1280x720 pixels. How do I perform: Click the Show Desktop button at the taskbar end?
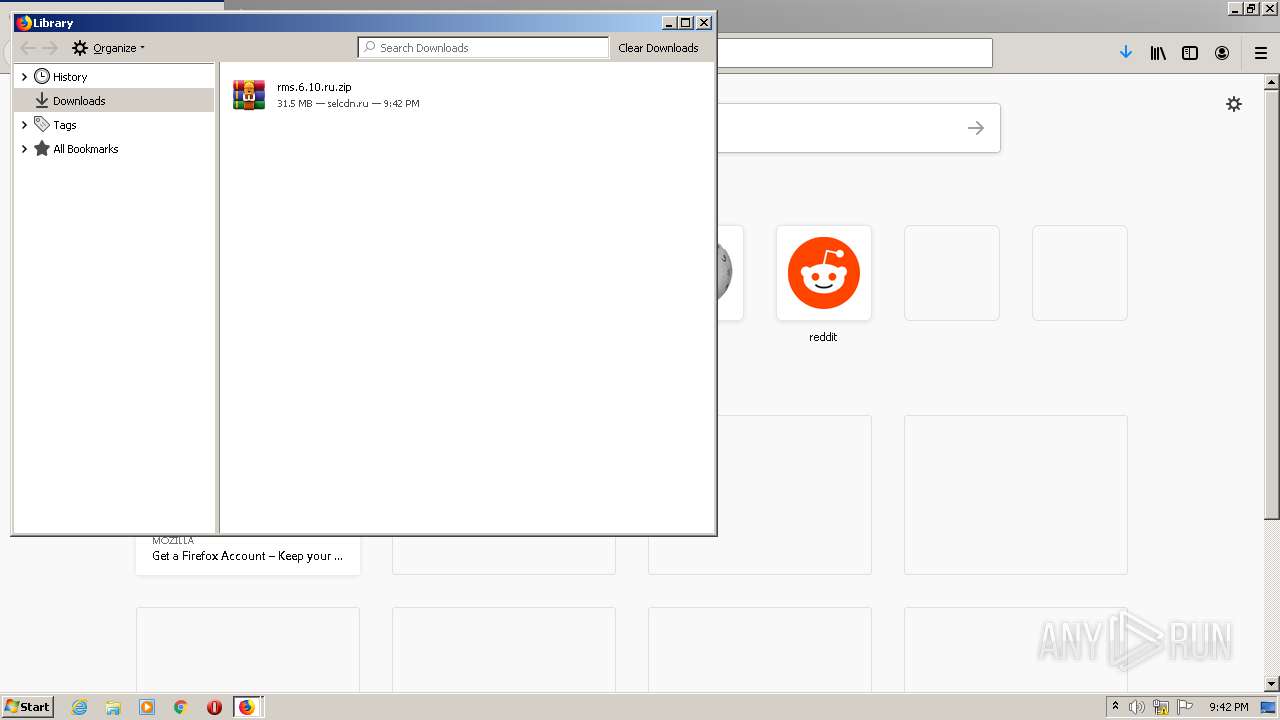(x=1269, y=707)
